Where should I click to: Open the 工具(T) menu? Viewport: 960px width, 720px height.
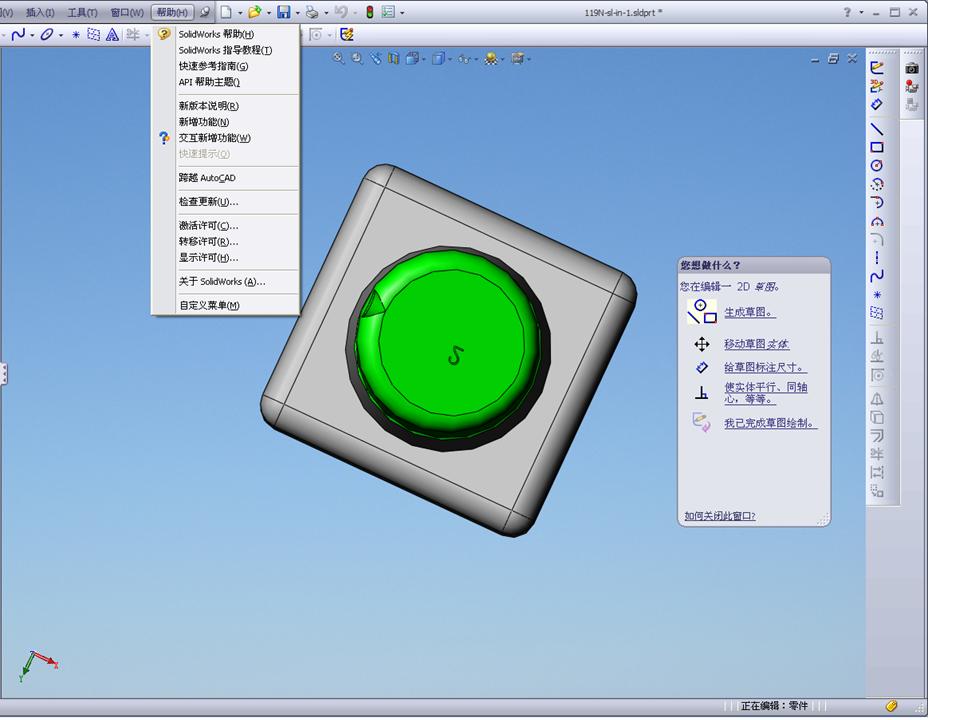pos(82,12)
